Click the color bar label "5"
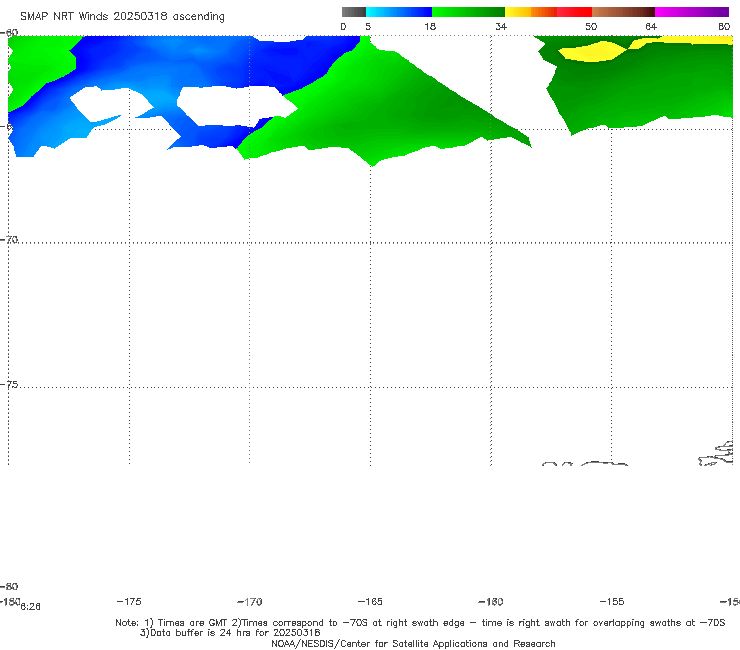Screen dimensions: 740x650 (x=368, y=27)
